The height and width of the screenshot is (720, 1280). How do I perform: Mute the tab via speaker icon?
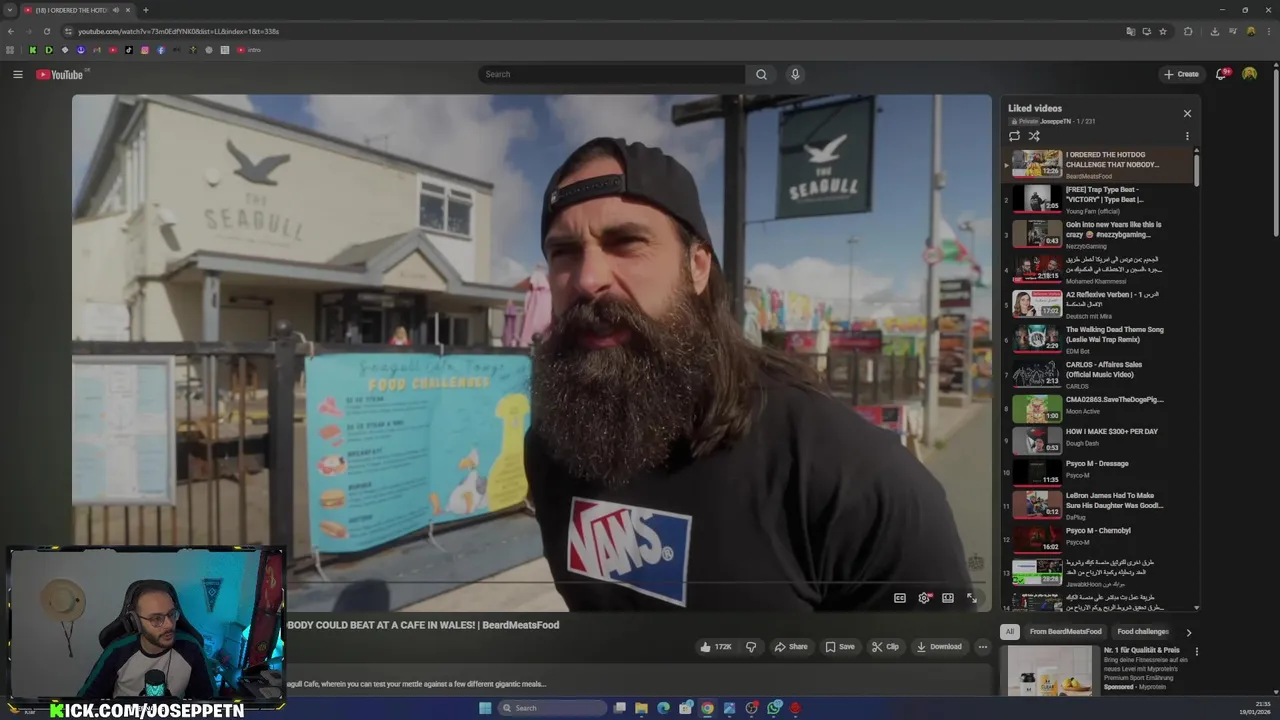(x=116, y=10)
